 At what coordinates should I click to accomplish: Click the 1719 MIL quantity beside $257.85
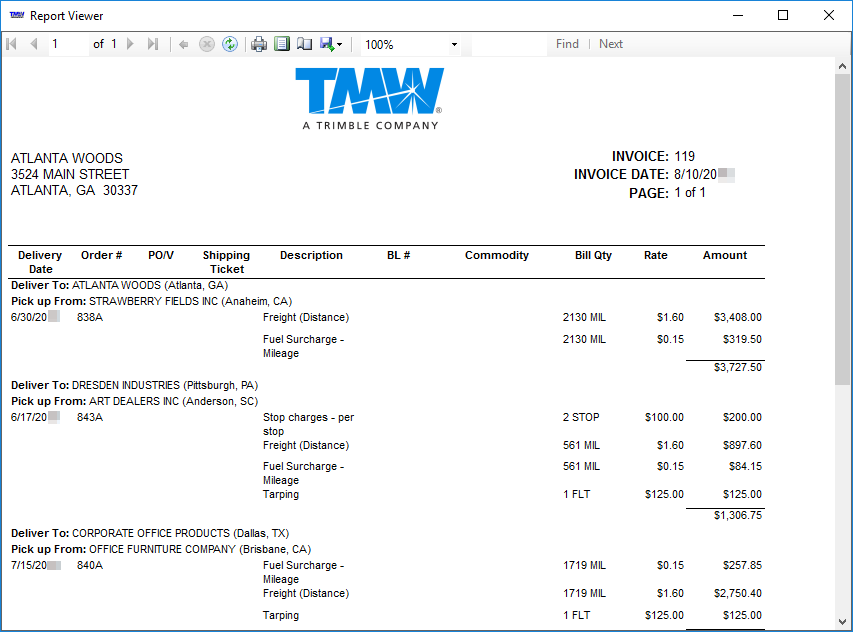(584, 565)
